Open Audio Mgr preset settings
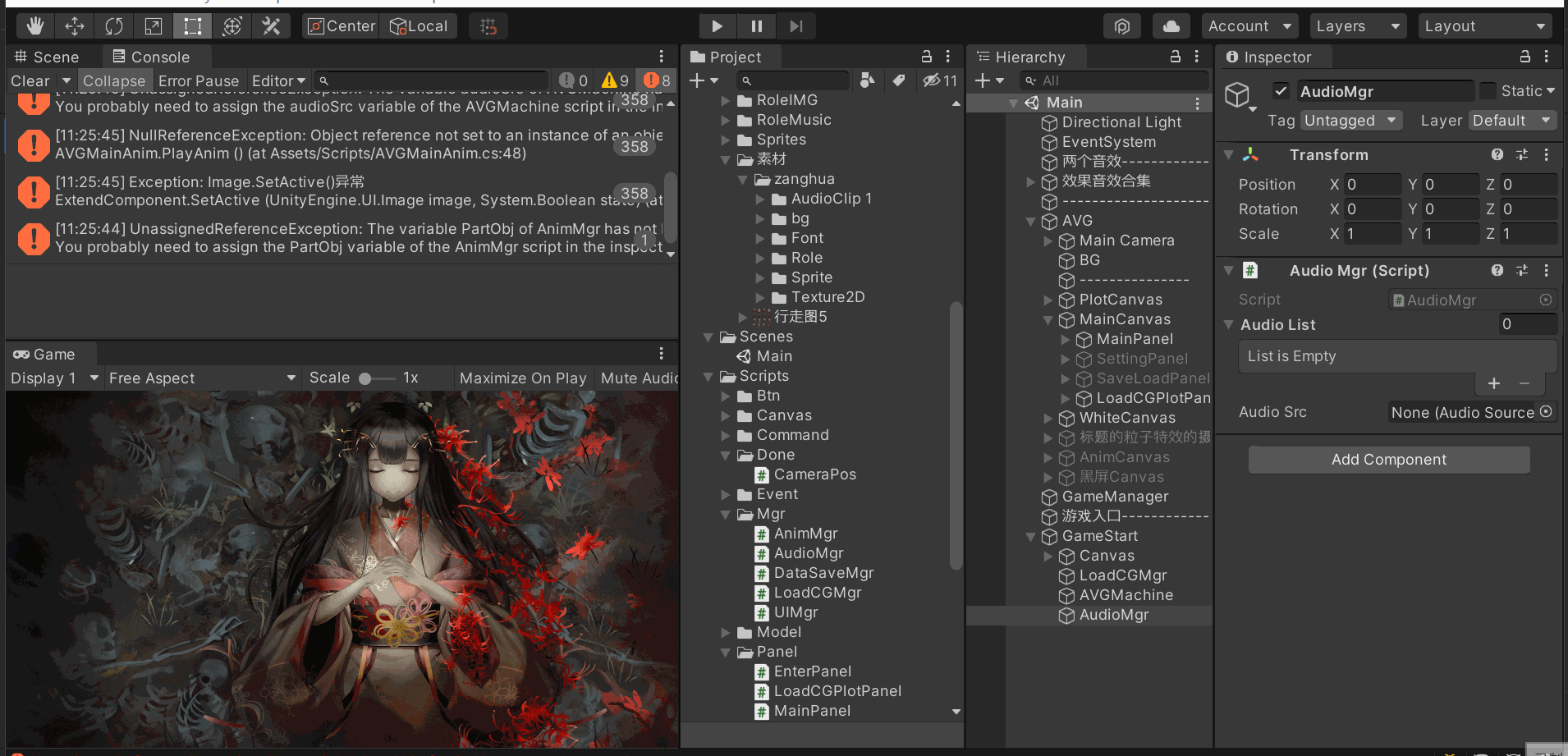Image resolution: width=1568 pixels, height=756 pixels. pyautogui.click(x=1521, y=270)
